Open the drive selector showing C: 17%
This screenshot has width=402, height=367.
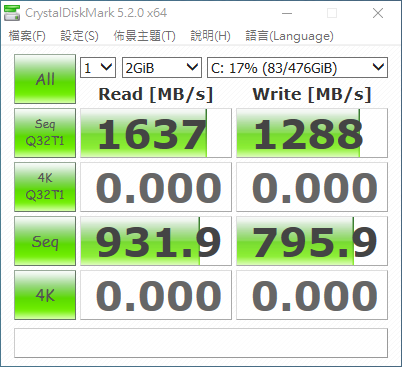(297, 68)
